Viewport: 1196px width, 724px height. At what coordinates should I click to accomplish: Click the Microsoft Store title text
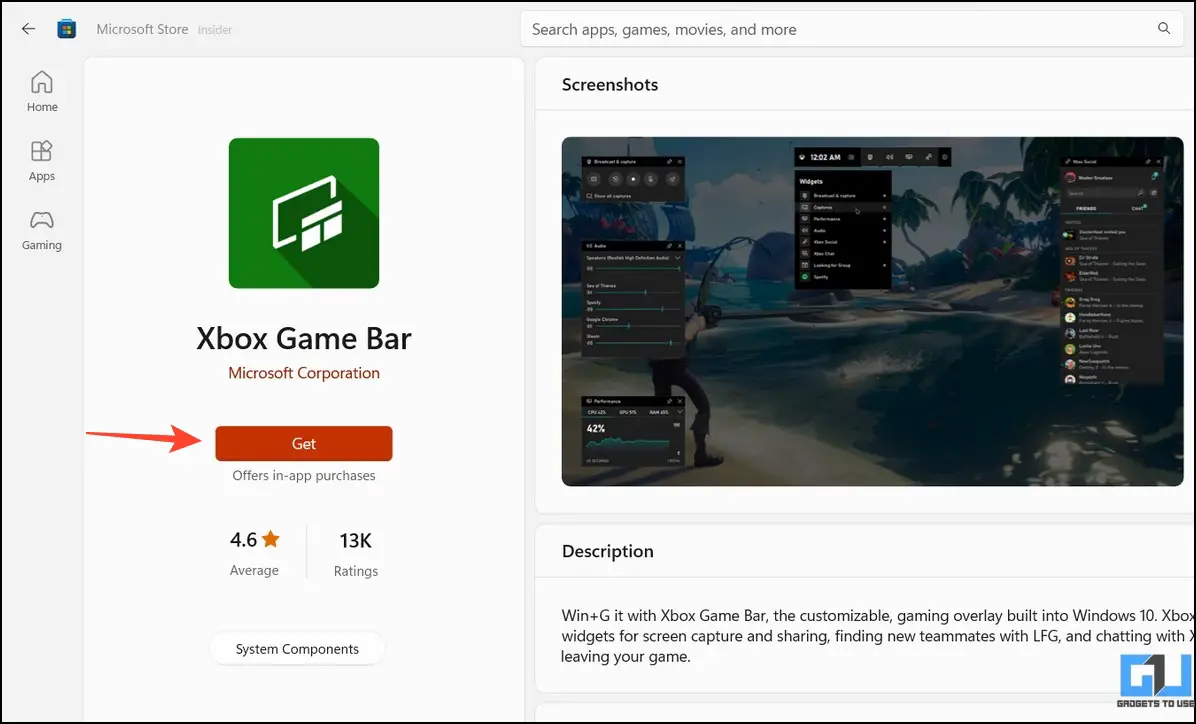click(143, 29)
